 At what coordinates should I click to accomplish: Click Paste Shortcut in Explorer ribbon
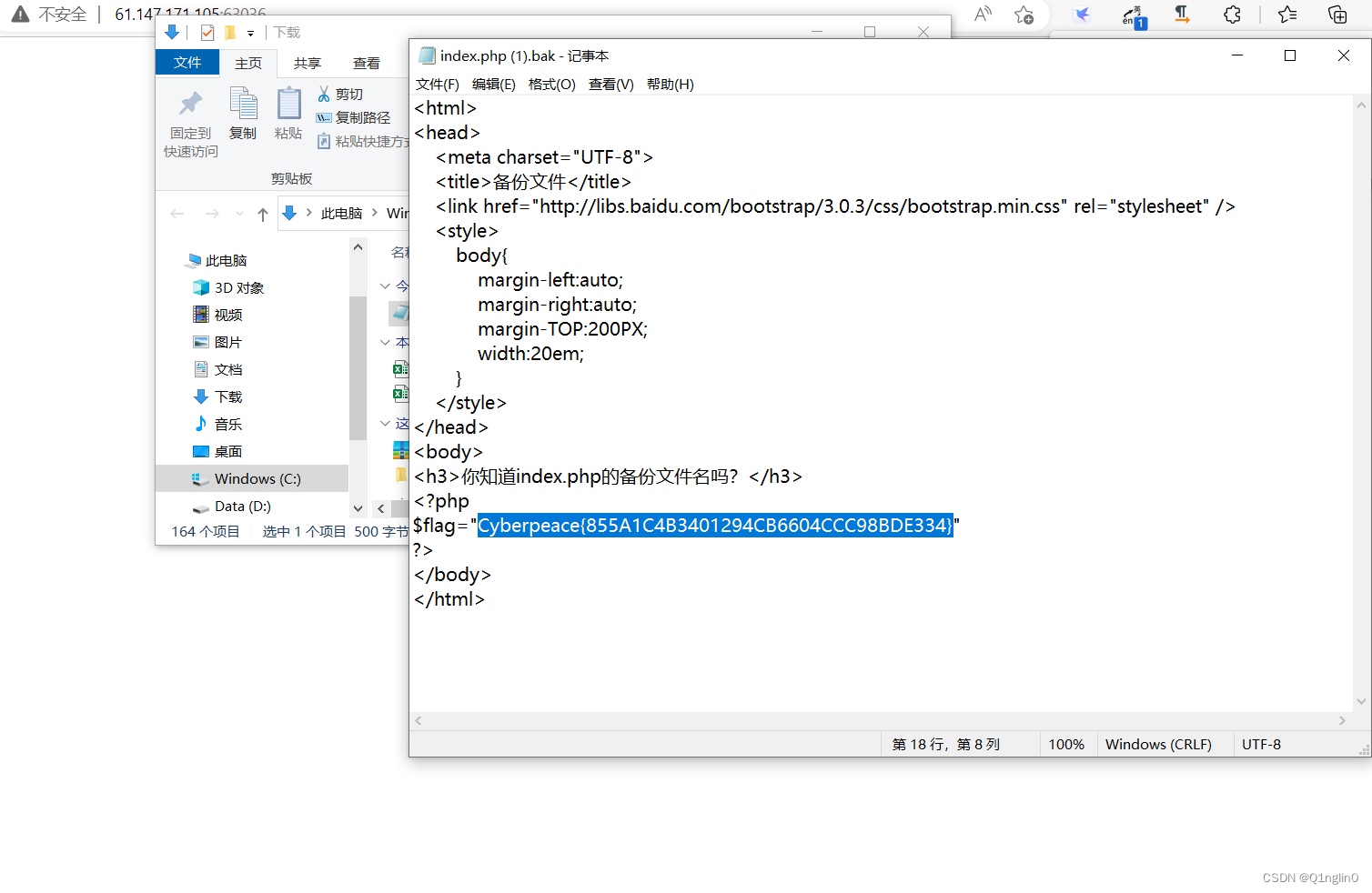tap(362, 141)
